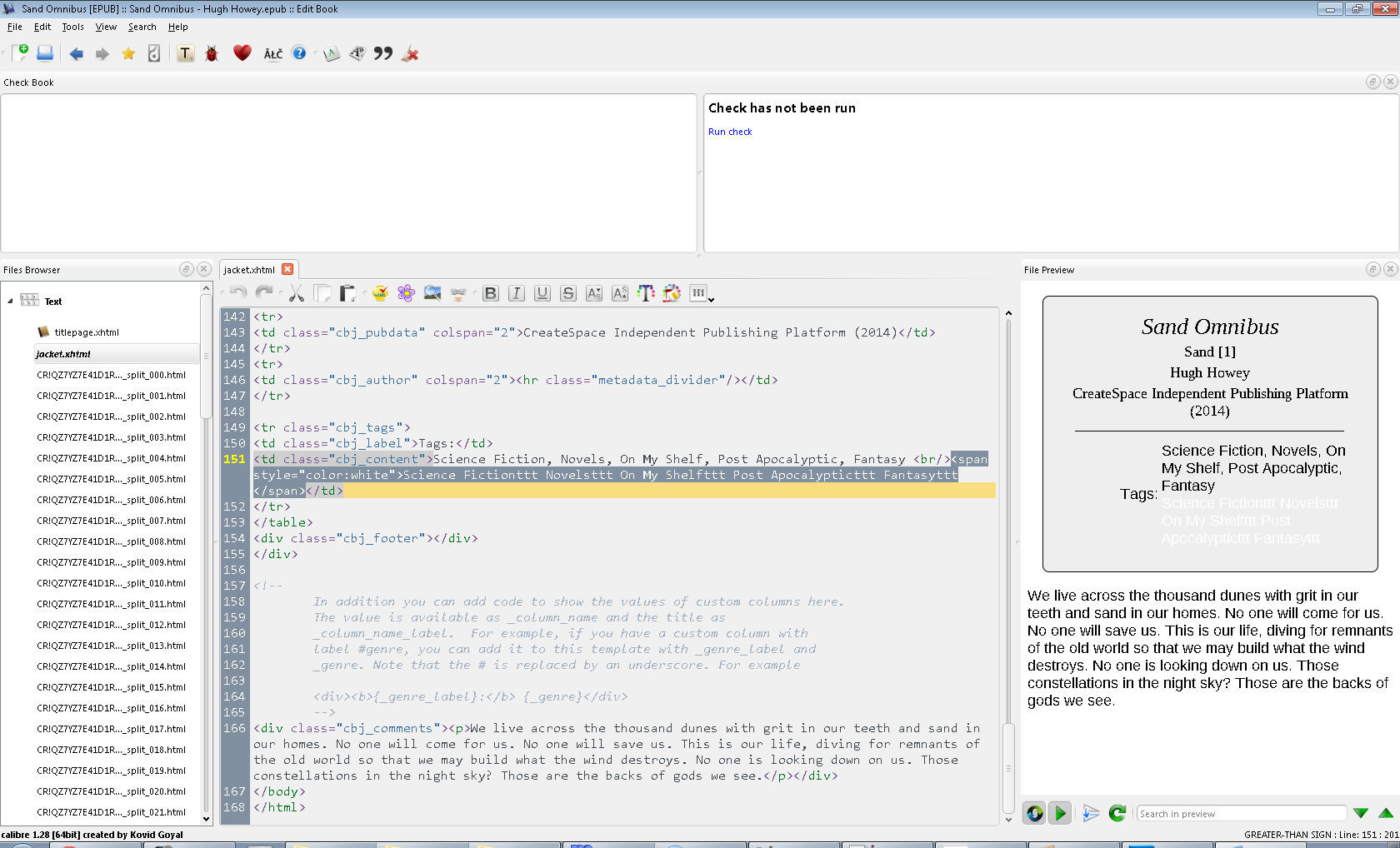
Task: Open the quotes smarten punctuation tool
Action: pos(382,53)
